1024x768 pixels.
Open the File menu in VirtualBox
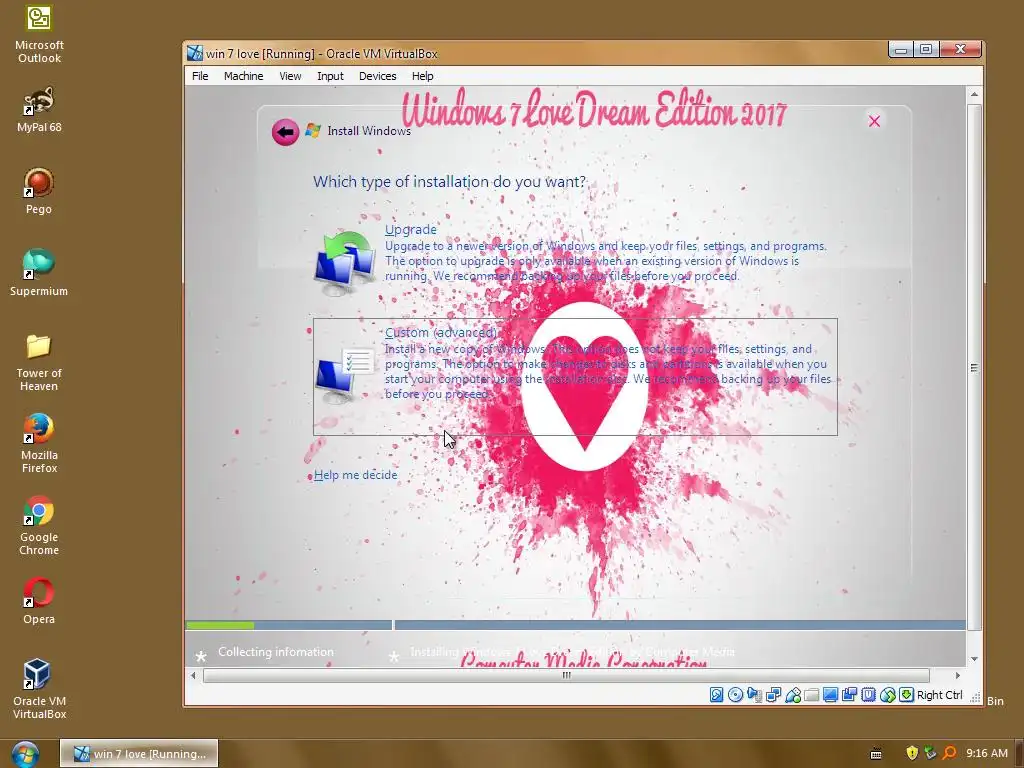(200, 76)
